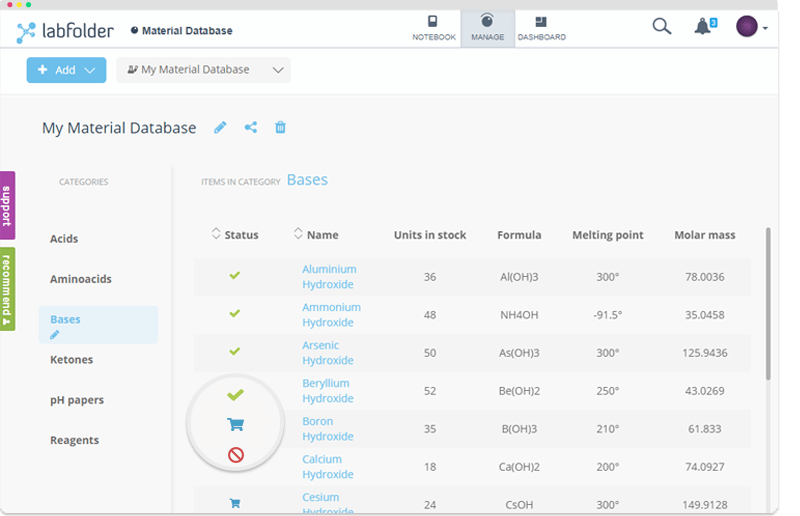This screenshot has width=800, height=516.
Task: Click the Cesium Hydroxide cart status icon
Action: point(235,503)
